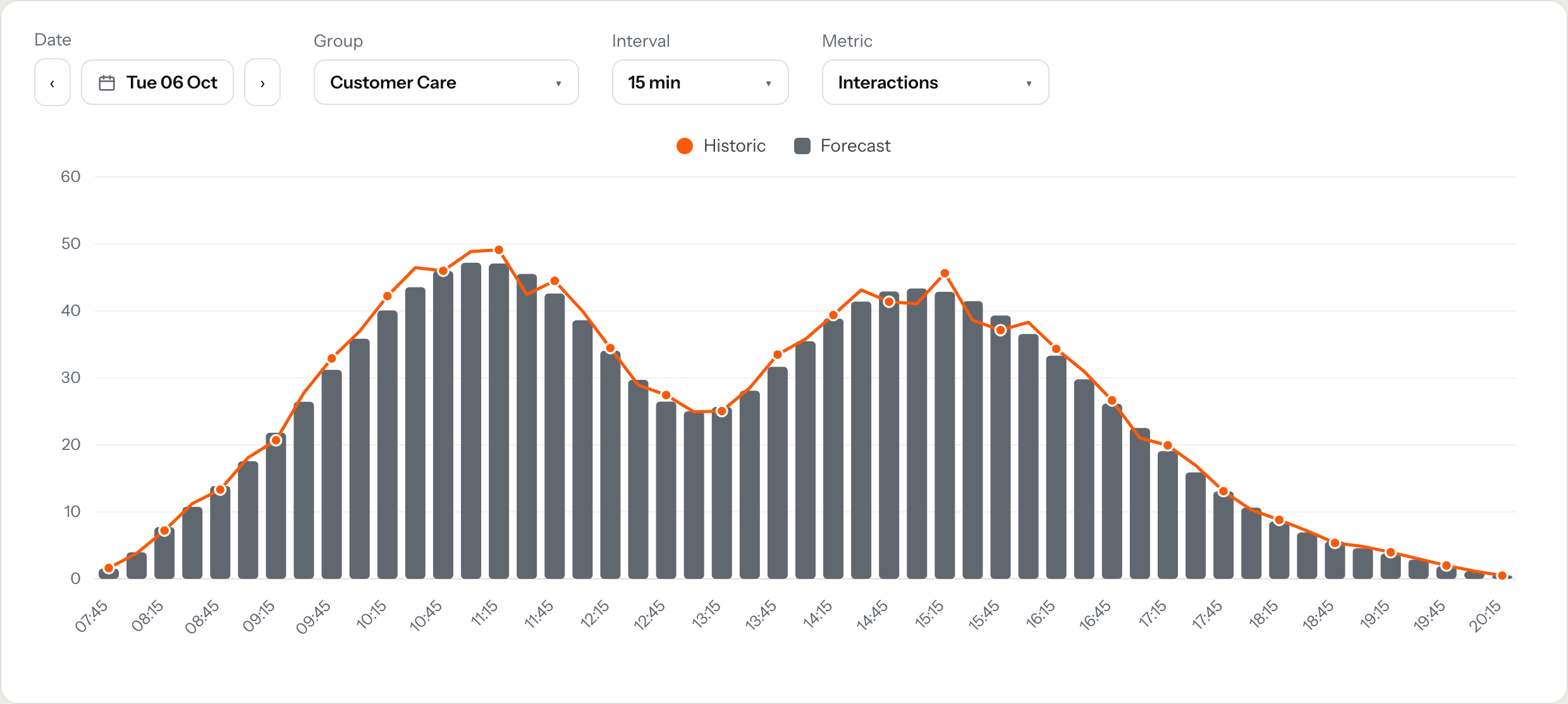This screenshot has width=1568, height=704.
Task: Click the Forecast bar at 14:45
Action: (889, 435)
